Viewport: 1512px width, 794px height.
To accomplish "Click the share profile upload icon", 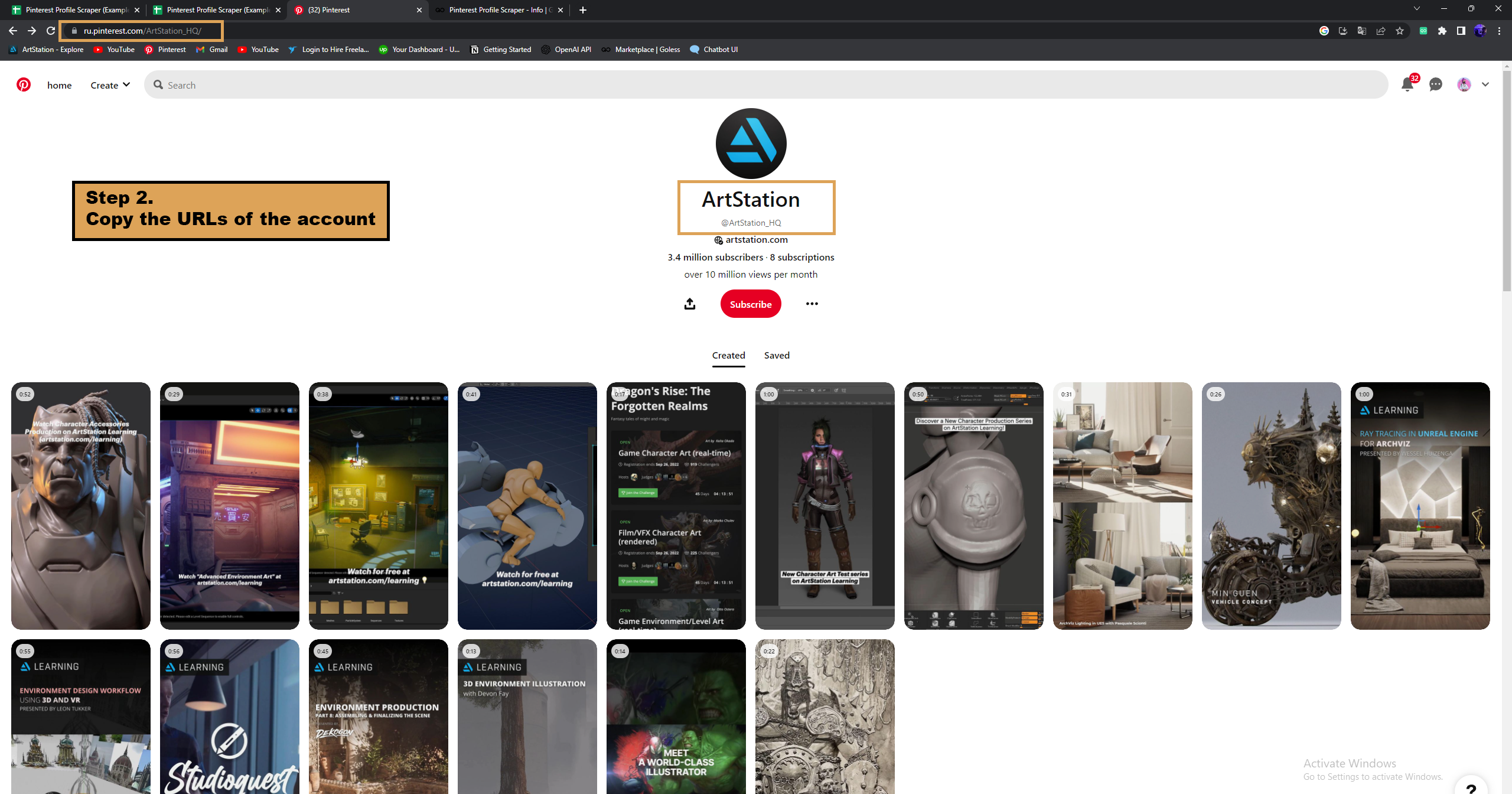I will pos(690,304).
